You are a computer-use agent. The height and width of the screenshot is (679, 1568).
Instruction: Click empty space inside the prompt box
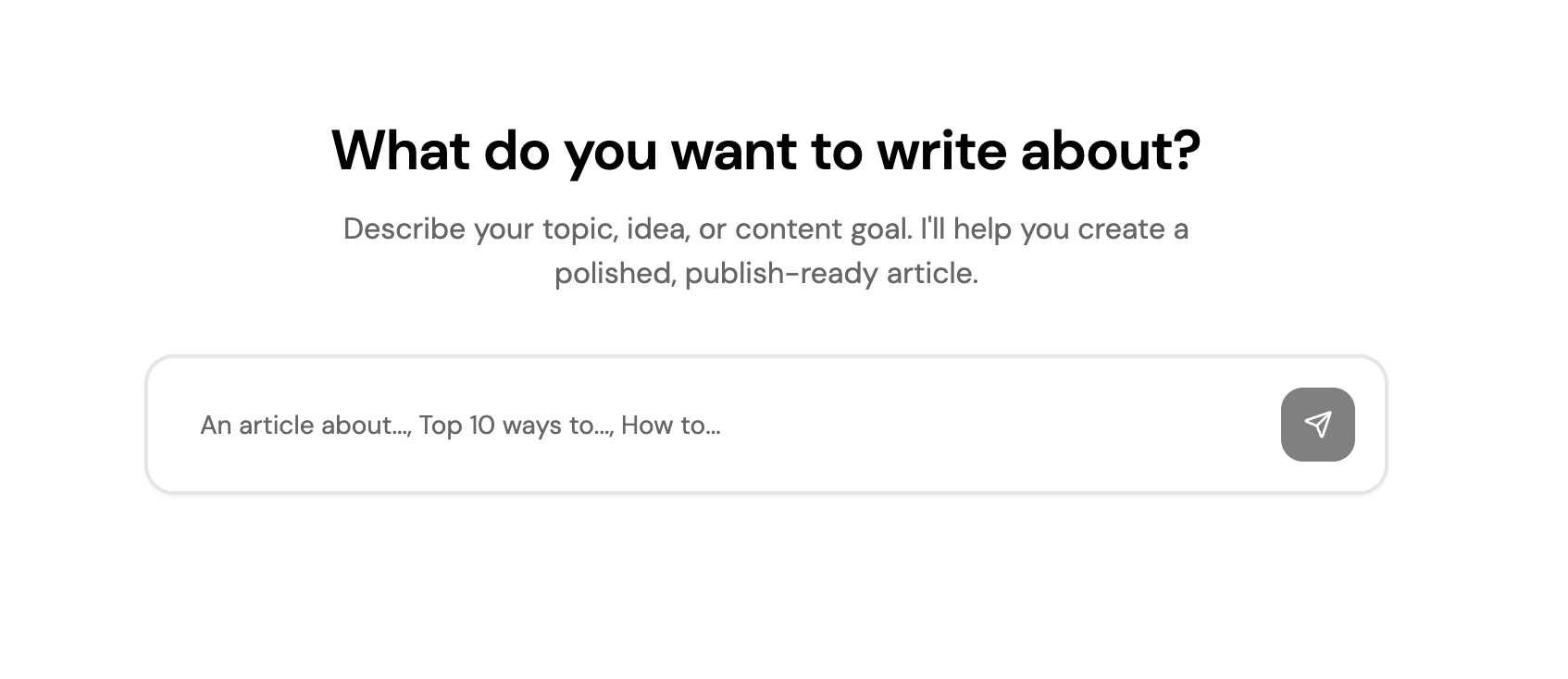point(1000,425)
